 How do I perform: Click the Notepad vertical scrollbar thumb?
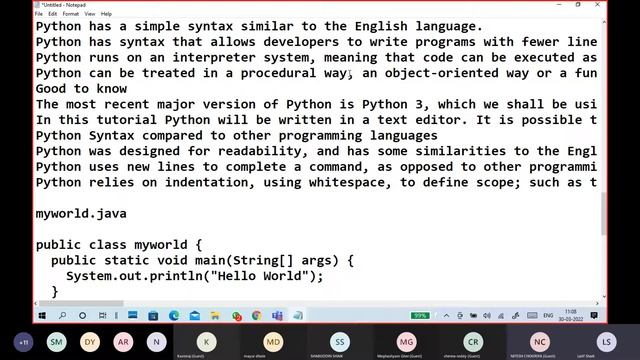pyautogui.click(x=604, y=213)
